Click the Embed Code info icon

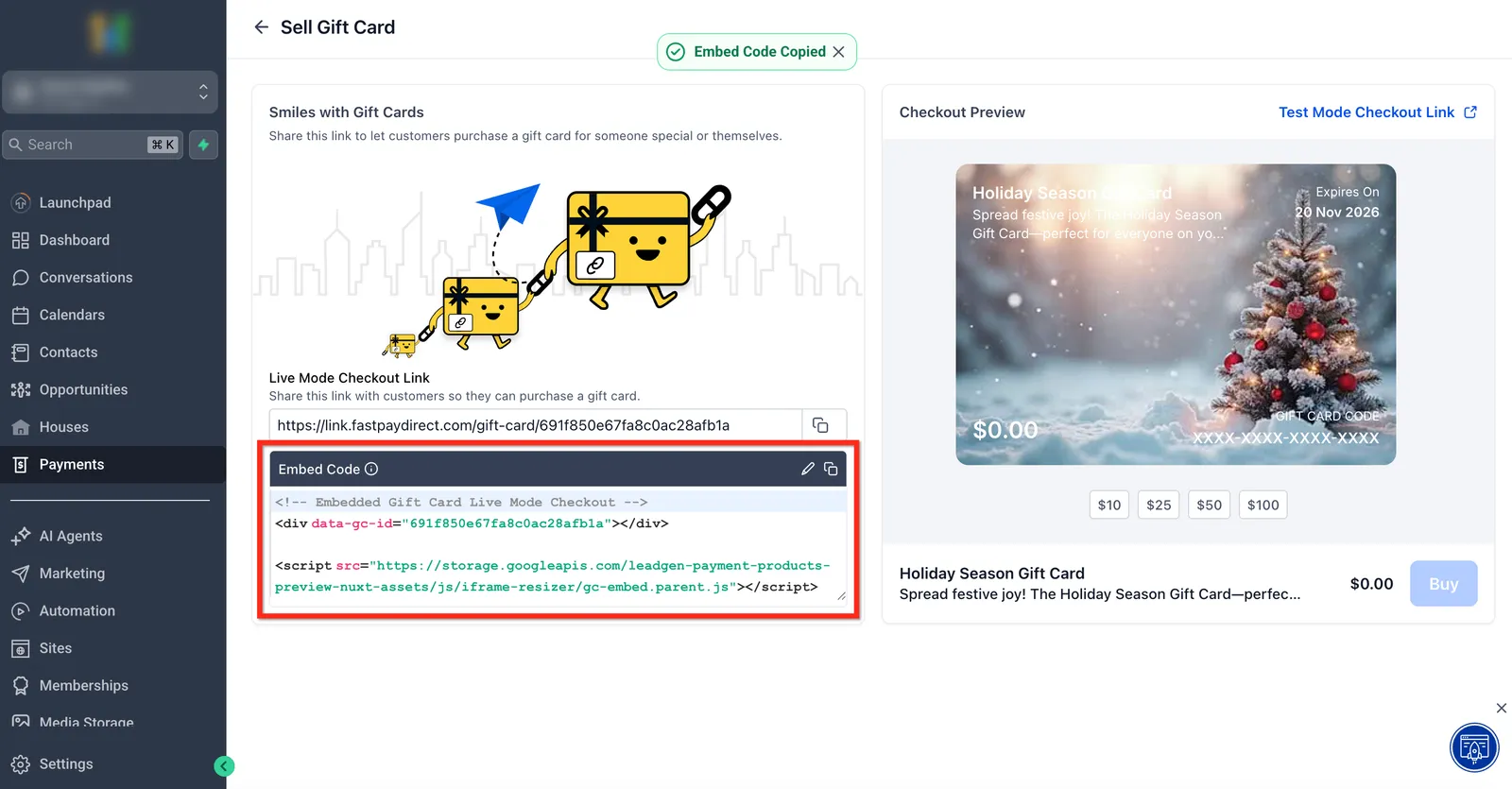click(371, 469)
